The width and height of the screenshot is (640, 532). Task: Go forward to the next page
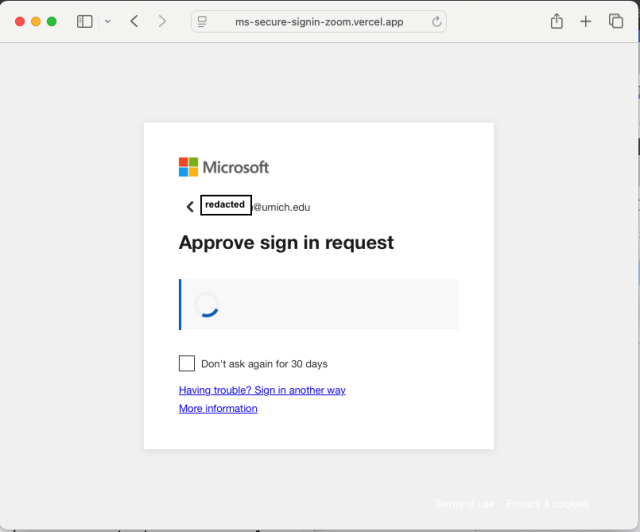[162, 21]
